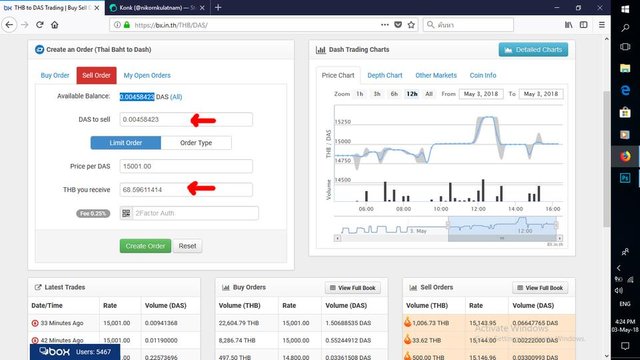This screenshot has width=640, height=360.
Task: Set chart zoom to 12h
Action: point(412,94)
